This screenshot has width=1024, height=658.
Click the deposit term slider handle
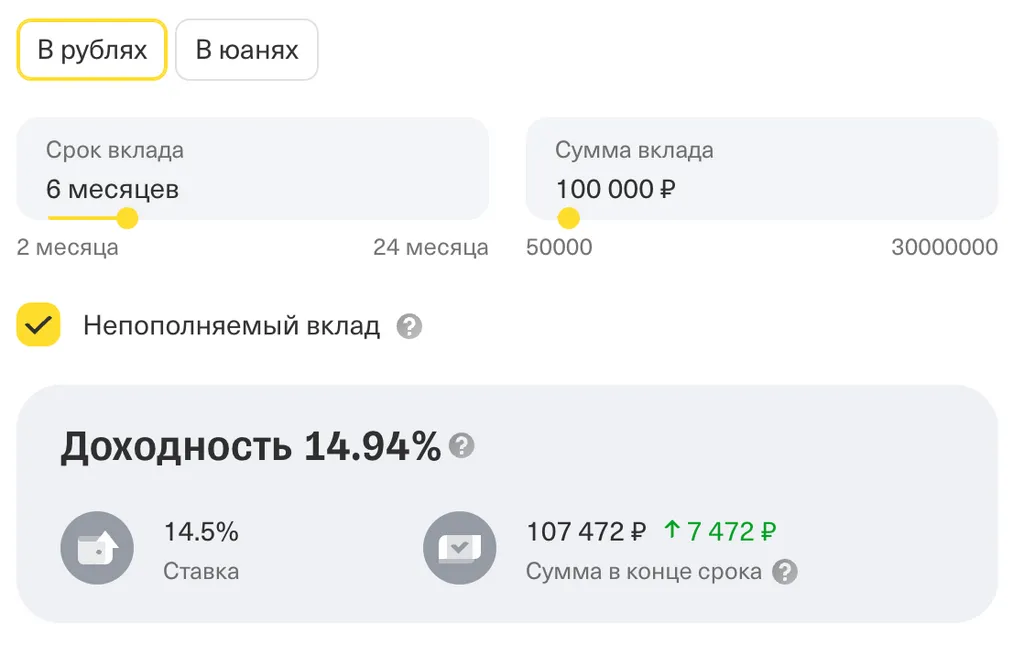point(127,218)
